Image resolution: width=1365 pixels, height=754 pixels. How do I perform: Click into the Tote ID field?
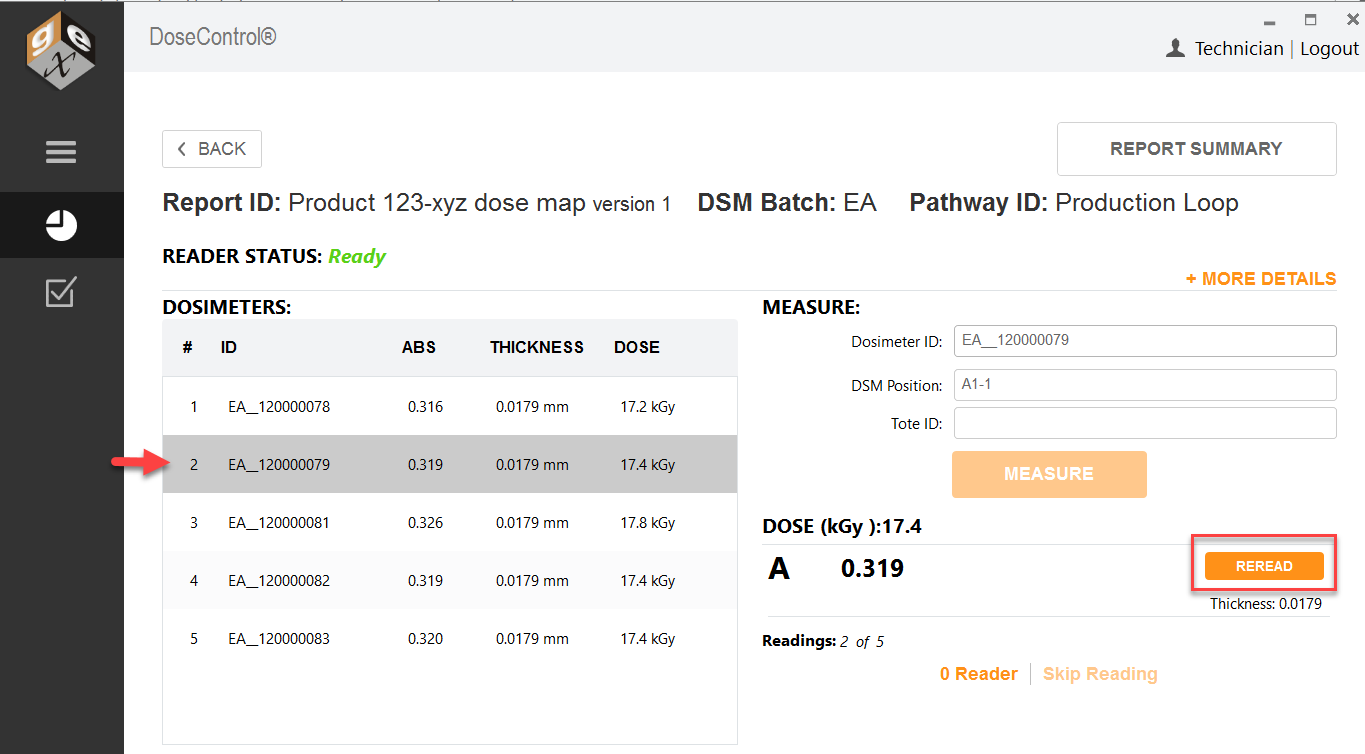(1145, 423)
